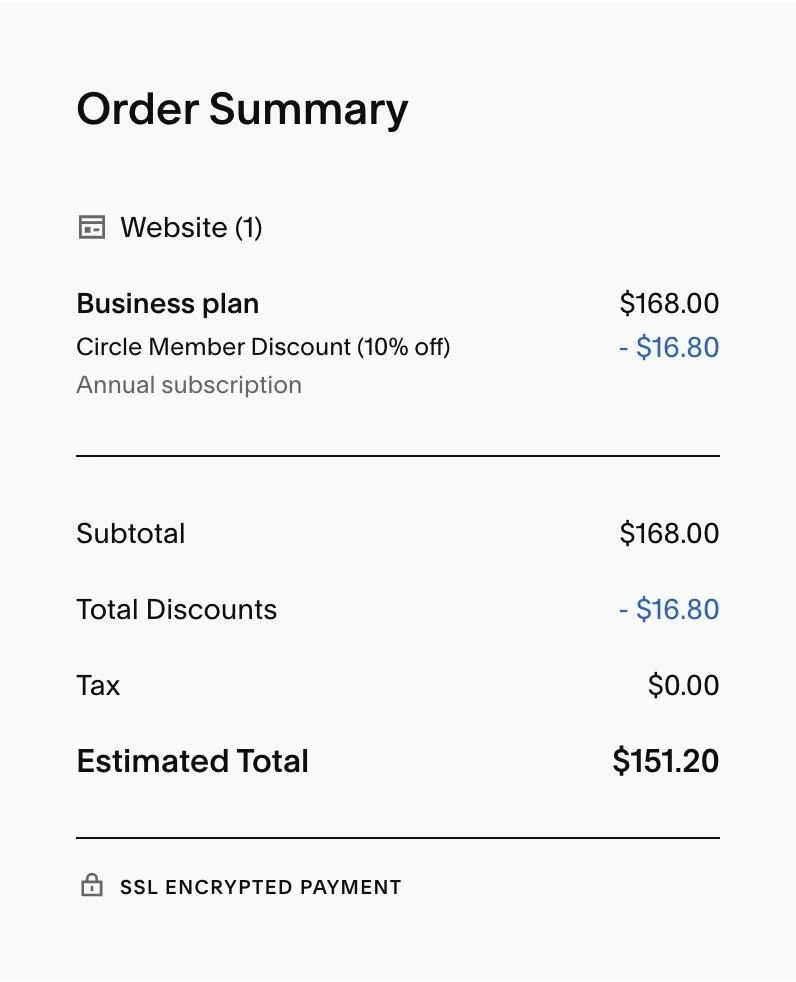Image resolution: width=796 pixels, height=982 pixels.
Task: Click the Subtotal $168.00 amount
Action: tap(669, 533)
